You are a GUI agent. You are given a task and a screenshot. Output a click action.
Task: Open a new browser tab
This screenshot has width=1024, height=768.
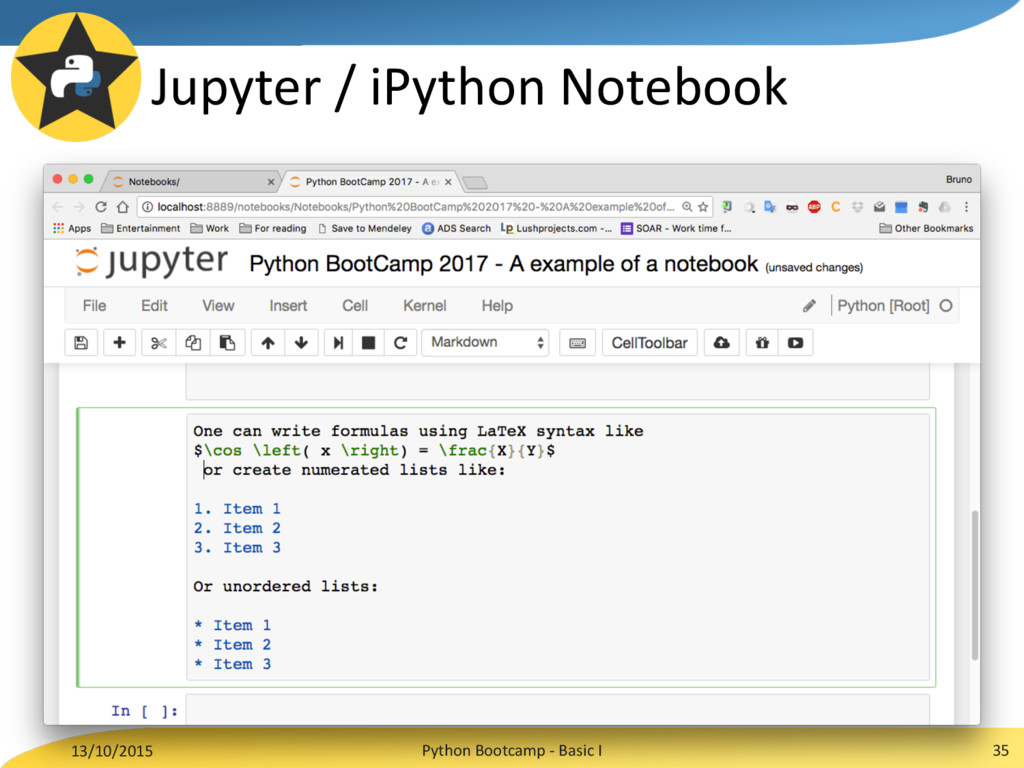[475, 182]
